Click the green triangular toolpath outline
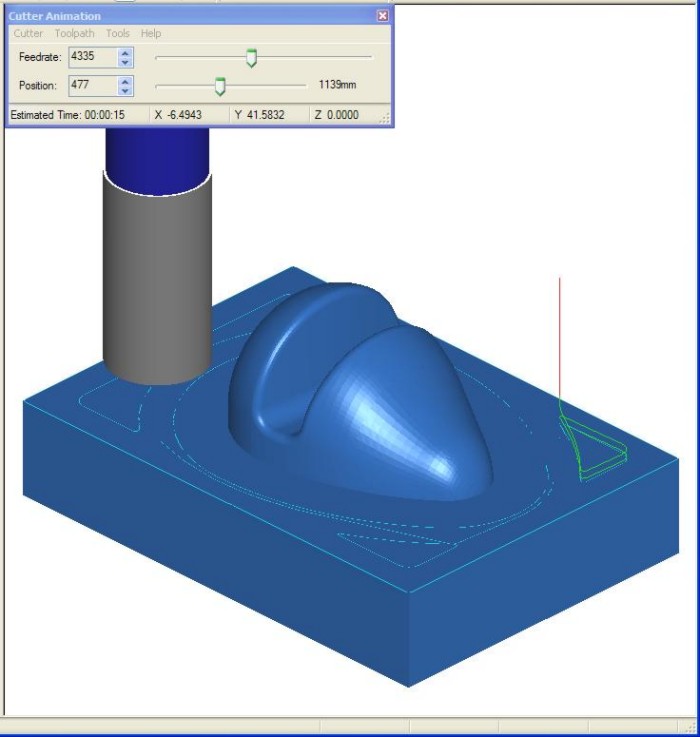Screen dimensions: 700x737 tap(595, 449)
